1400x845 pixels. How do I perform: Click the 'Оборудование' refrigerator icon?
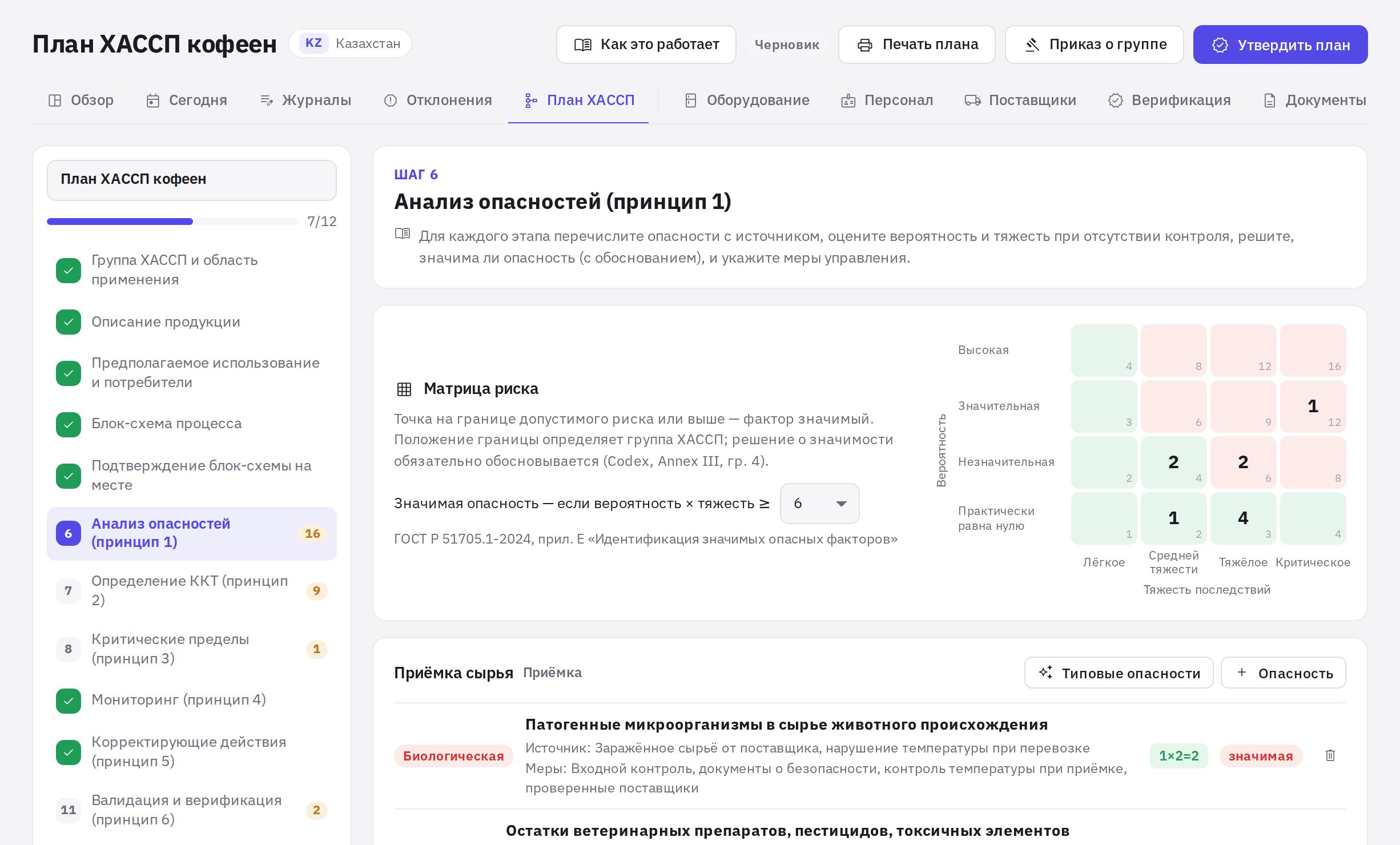(x=691, y=100)
